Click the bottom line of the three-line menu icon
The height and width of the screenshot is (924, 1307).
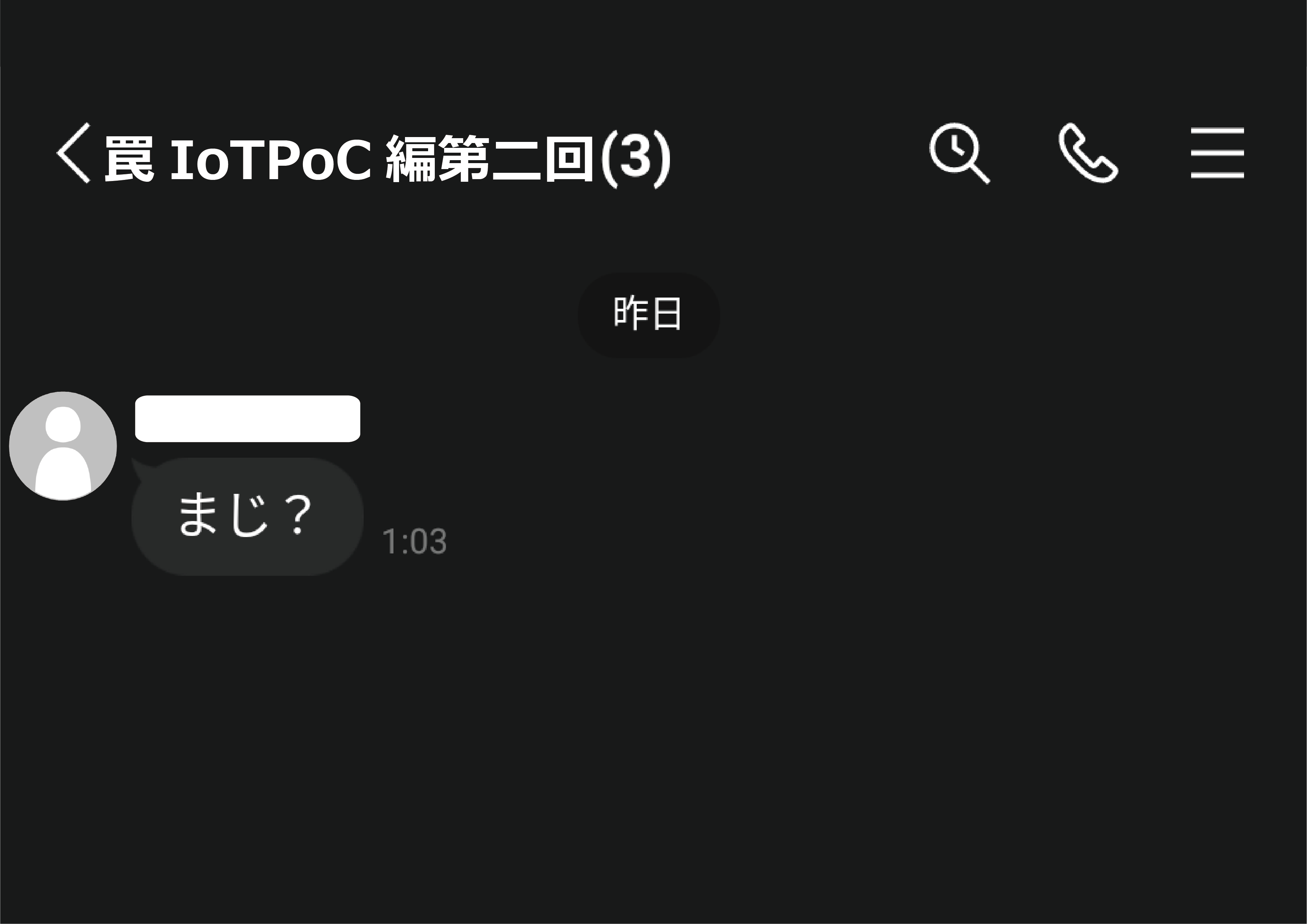1217,175
